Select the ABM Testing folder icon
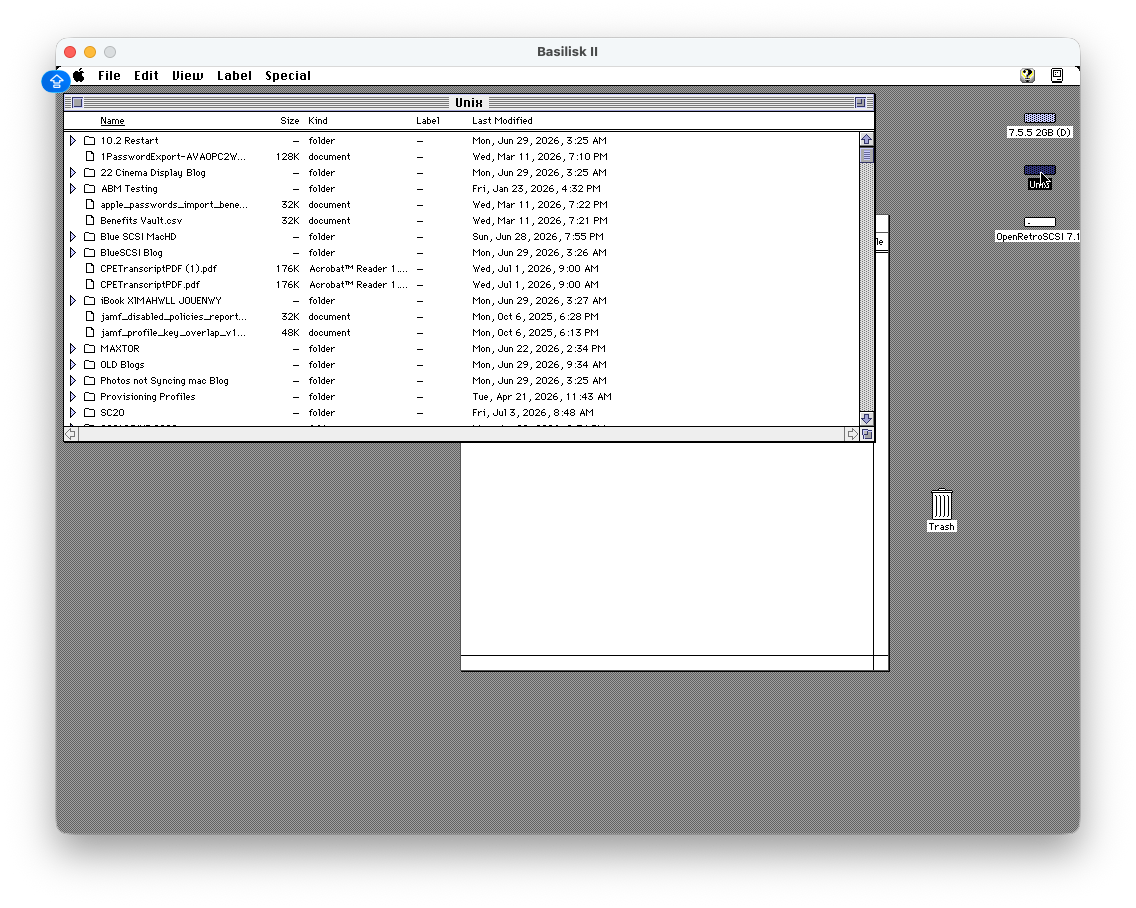 (90, 188)
